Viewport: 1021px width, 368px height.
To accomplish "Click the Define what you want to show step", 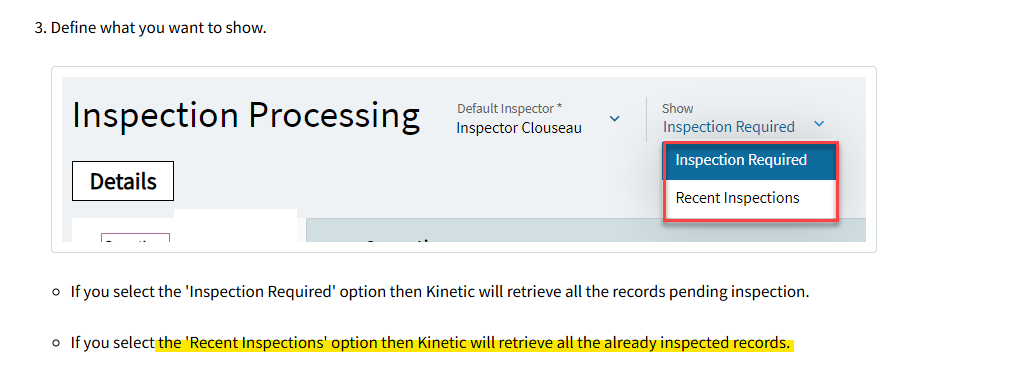I will [x=150, y=29].
